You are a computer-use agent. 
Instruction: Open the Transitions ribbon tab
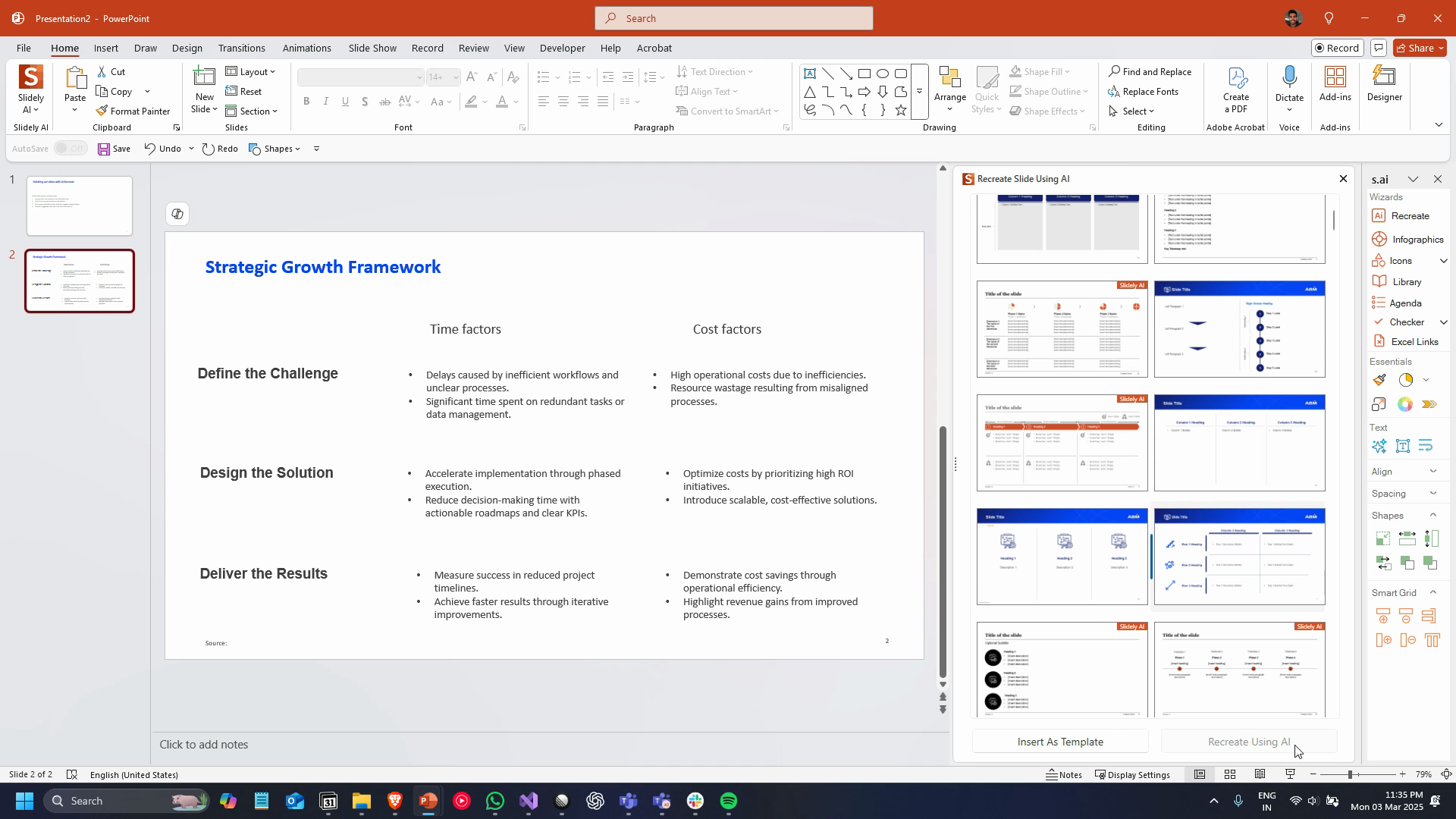(x=241, y=48)
